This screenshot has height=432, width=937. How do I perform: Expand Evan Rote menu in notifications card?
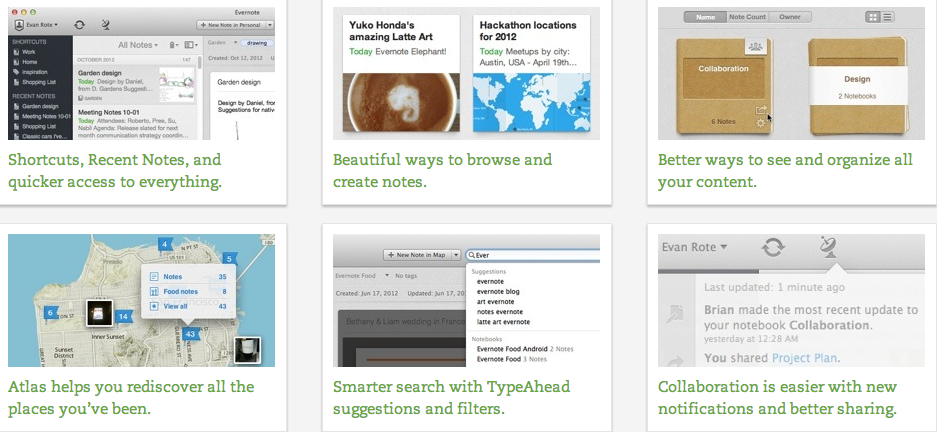(x=694, y=247)
